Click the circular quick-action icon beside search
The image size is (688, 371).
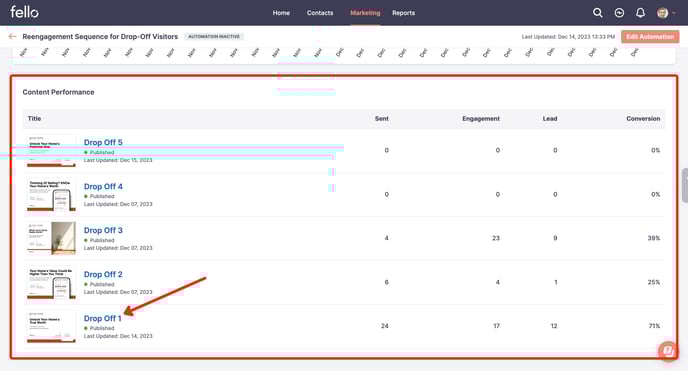click(619, 13)
